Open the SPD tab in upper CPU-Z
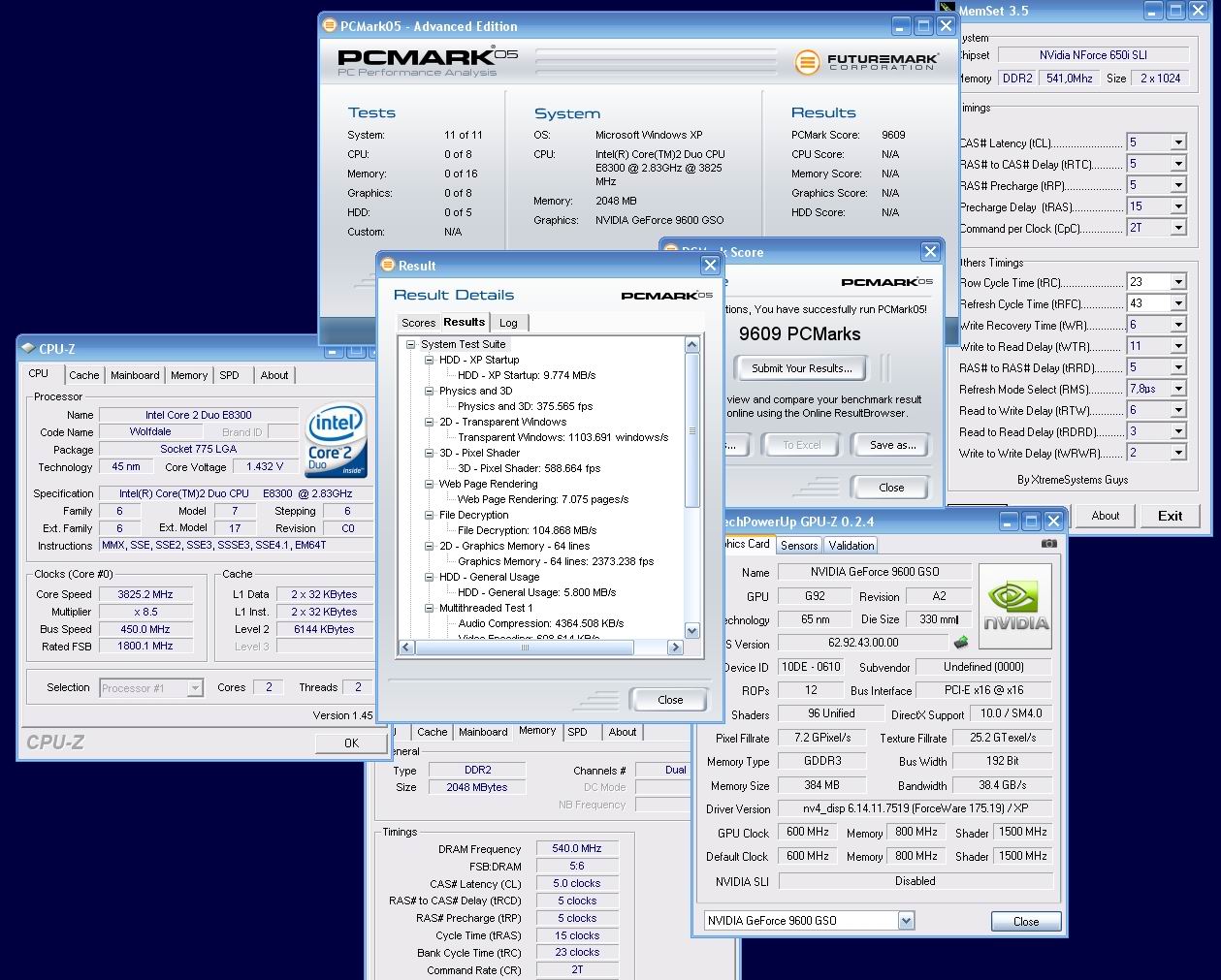 (x=229, y=375)
